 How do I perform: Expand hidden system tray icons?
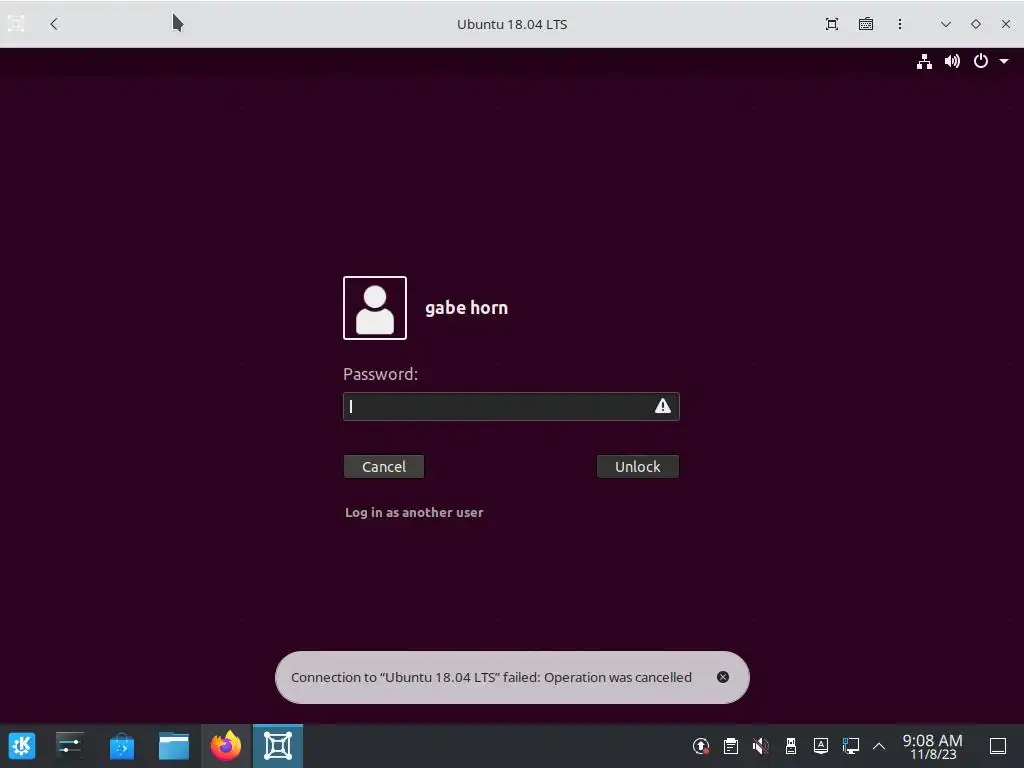(x=879, y=746)
